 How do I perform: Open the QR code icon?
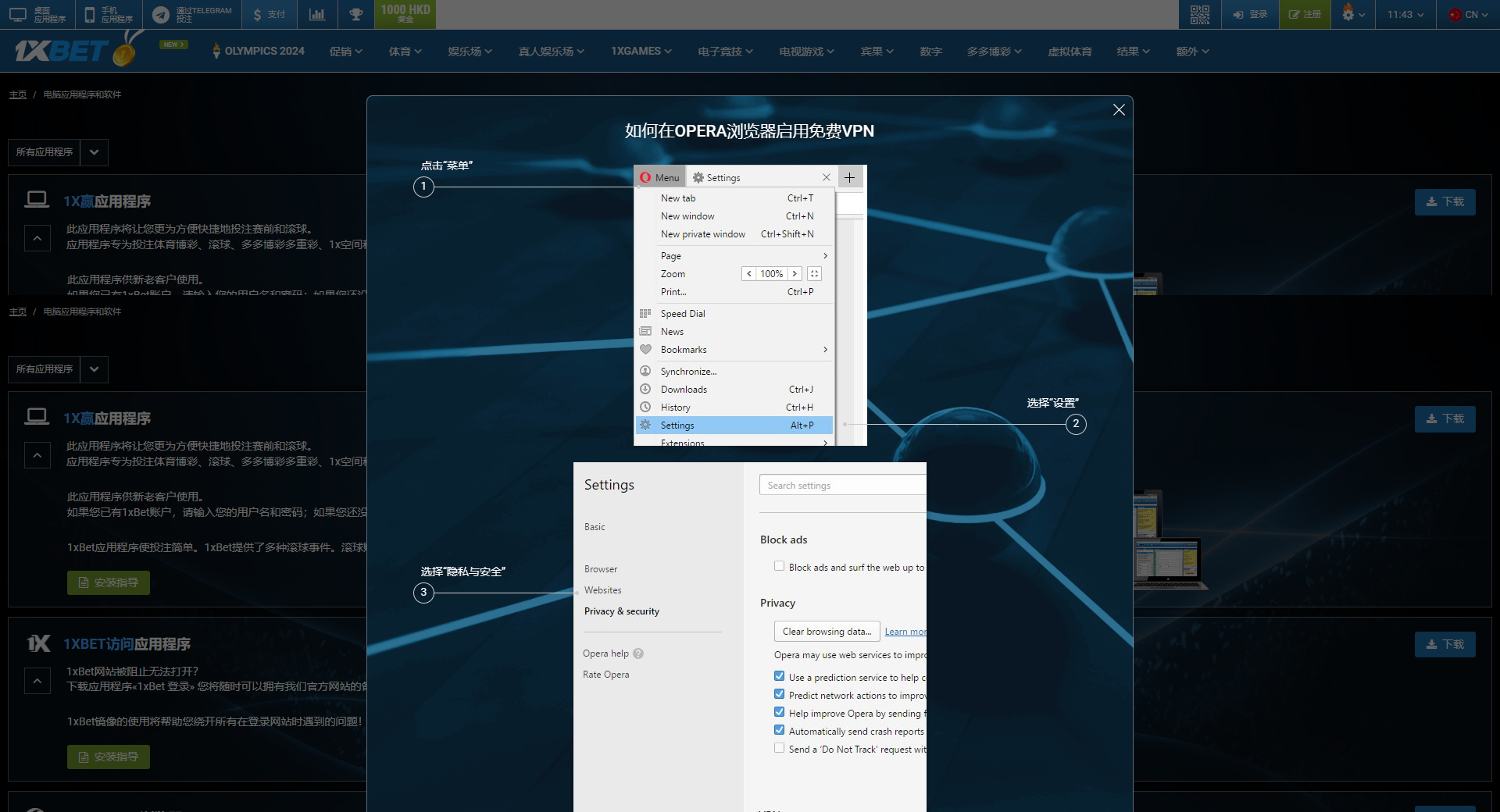point(1199,14)
